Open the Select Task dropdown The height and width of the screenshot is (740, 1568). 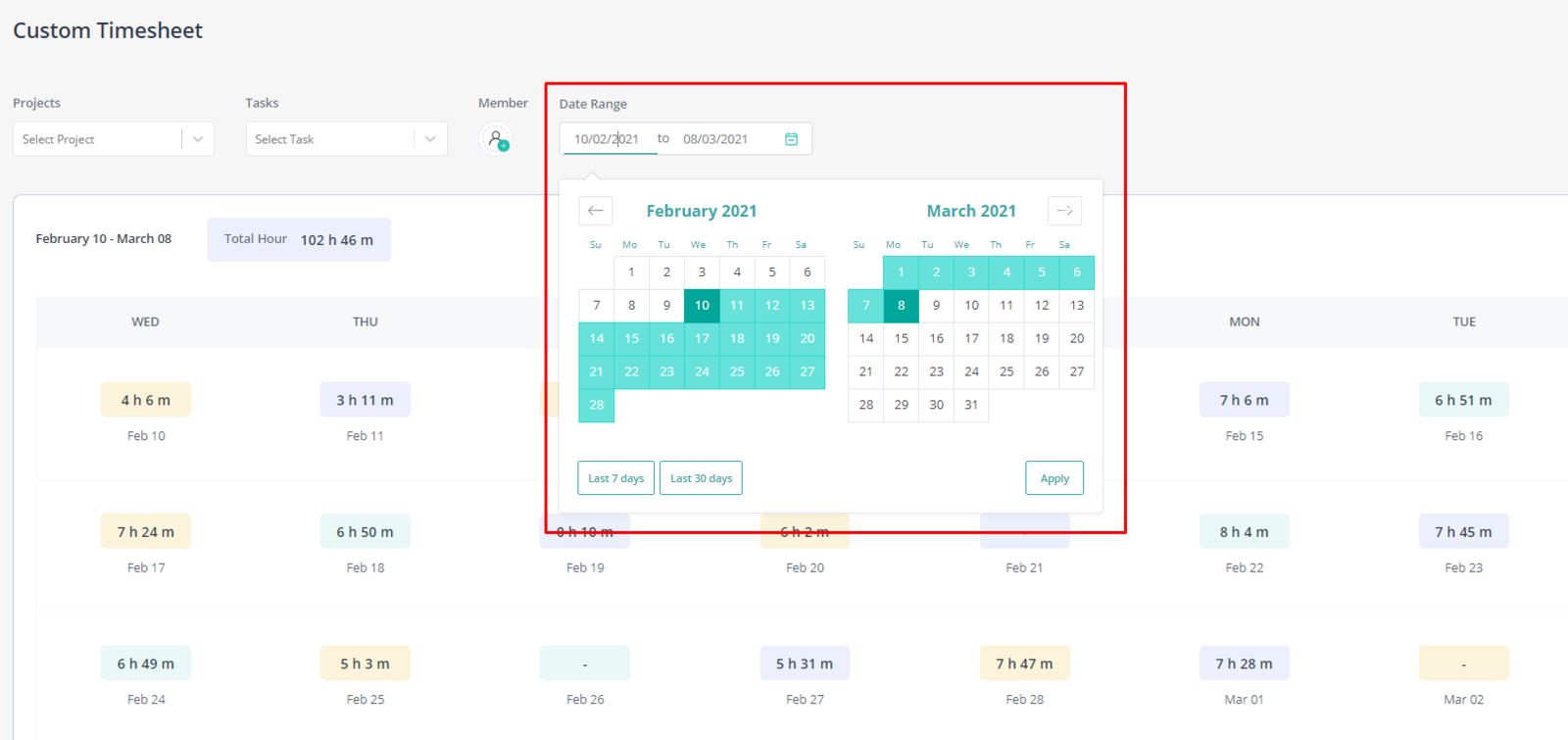347,139
